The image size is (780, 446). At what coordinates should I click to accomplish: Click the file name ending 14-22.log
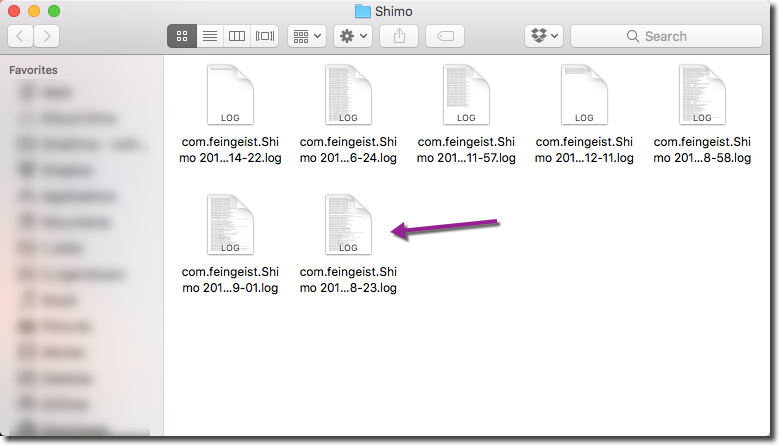(230, 150)
